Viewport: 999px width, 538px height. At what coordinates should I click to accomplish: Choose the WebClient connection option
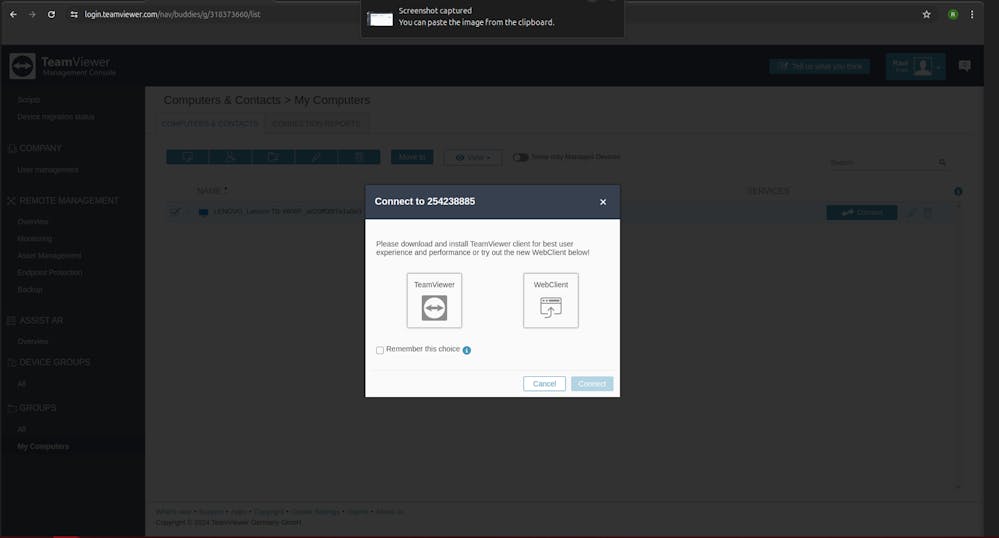tap(550, 300)
